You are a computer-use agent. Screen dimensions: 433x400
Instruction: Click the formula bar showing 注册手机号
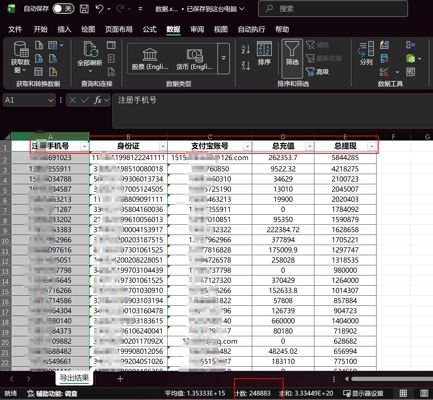pyautogui.click(x=273, y=111)
